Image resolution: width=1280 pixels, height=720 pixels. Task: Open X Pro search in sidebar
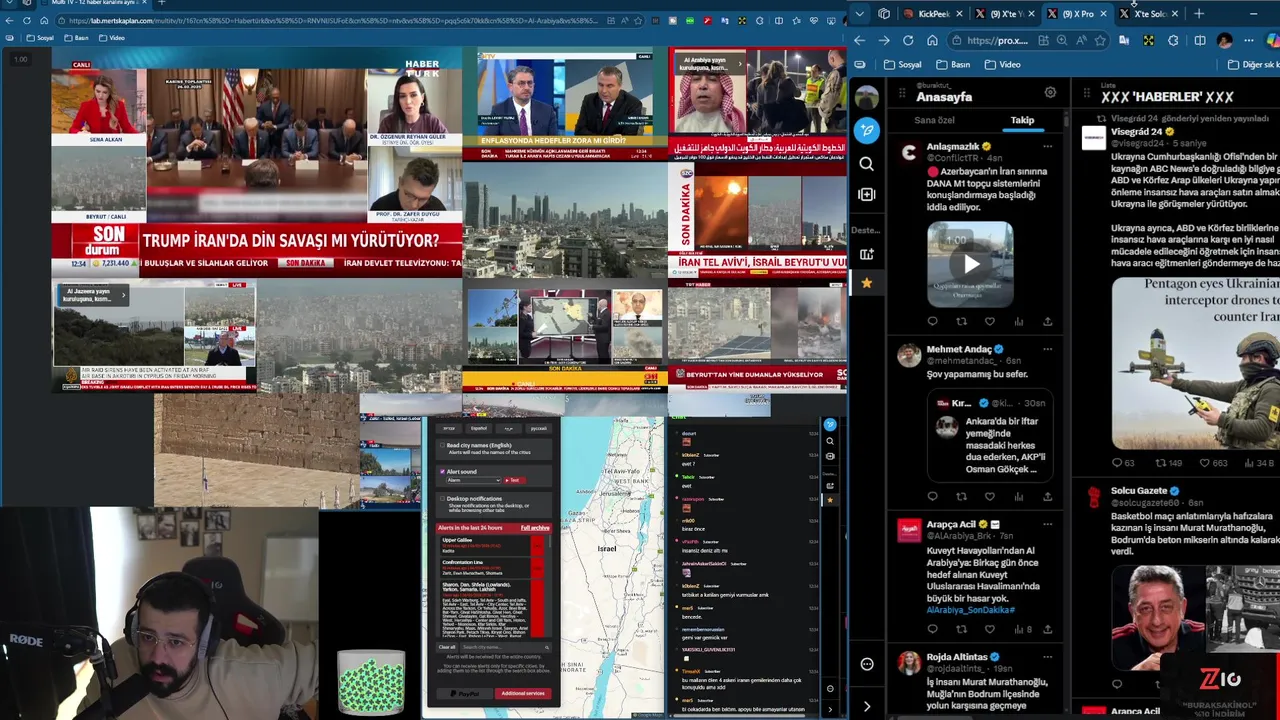point(866,163)
